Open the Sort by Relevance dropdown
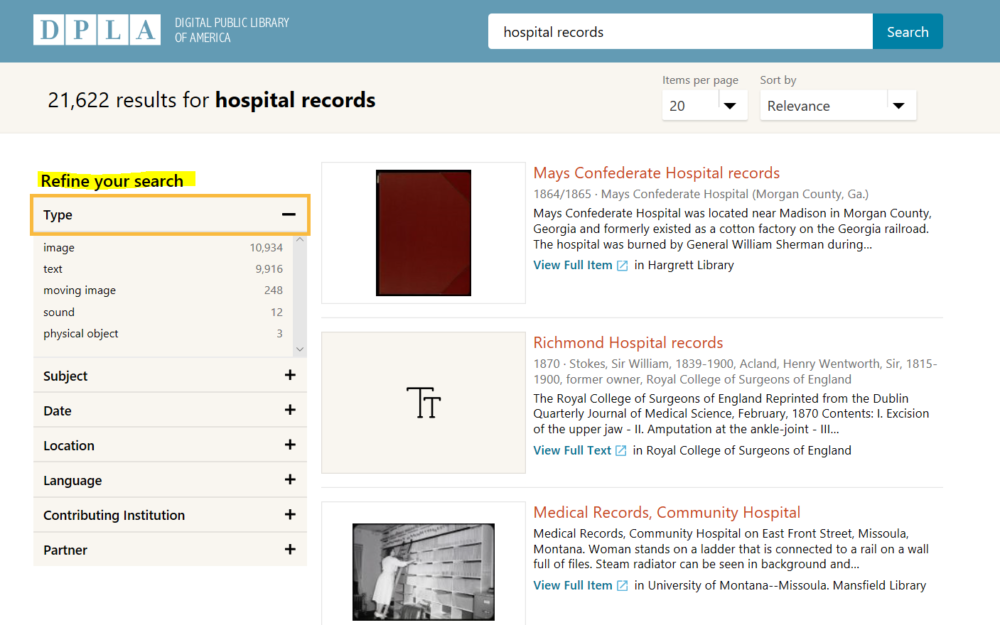Screen dimensions: 1000x625 click(x=837, y=104)
